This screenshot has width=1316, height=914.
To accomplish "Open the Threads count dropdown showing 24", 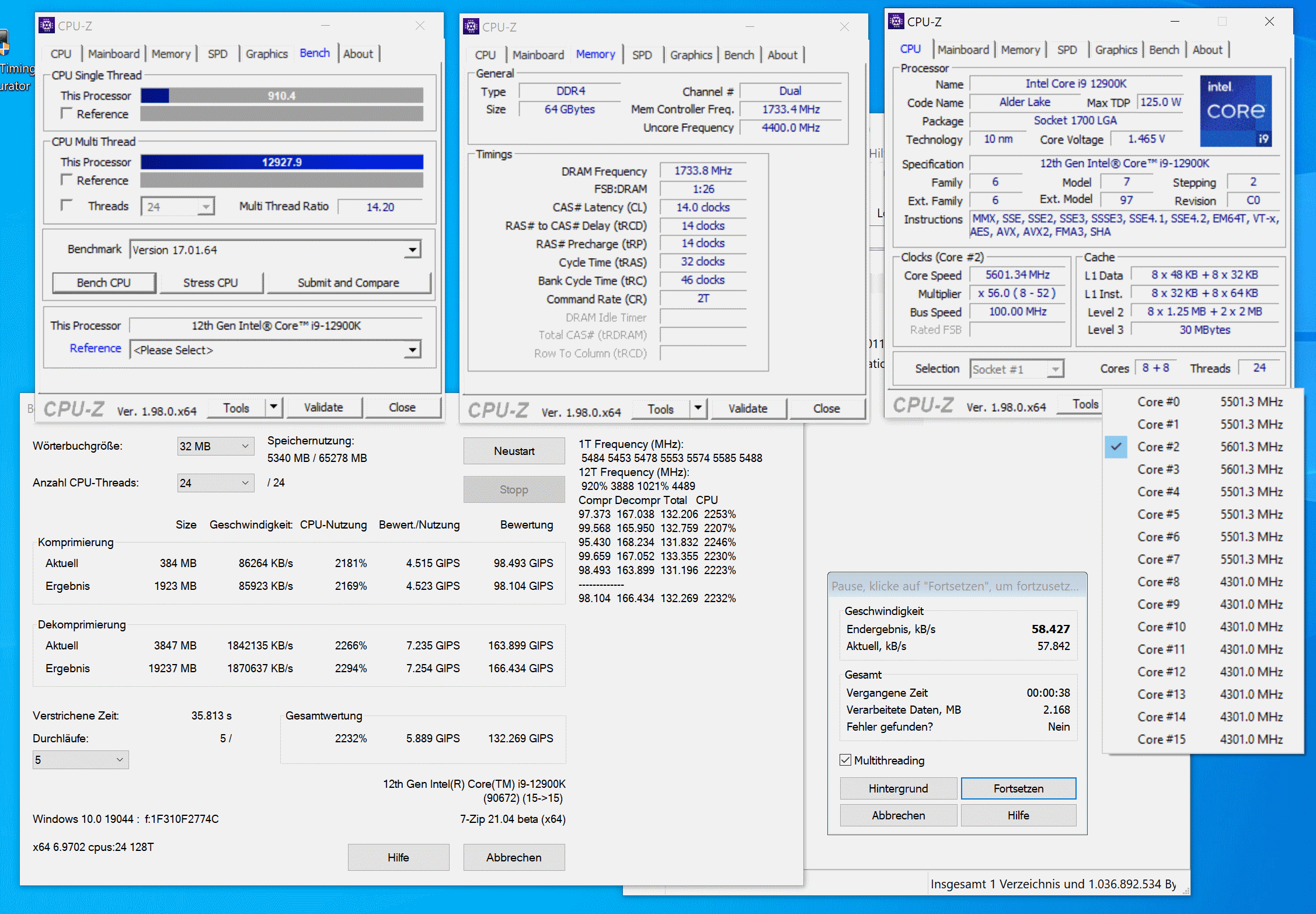I will [178, 207].
